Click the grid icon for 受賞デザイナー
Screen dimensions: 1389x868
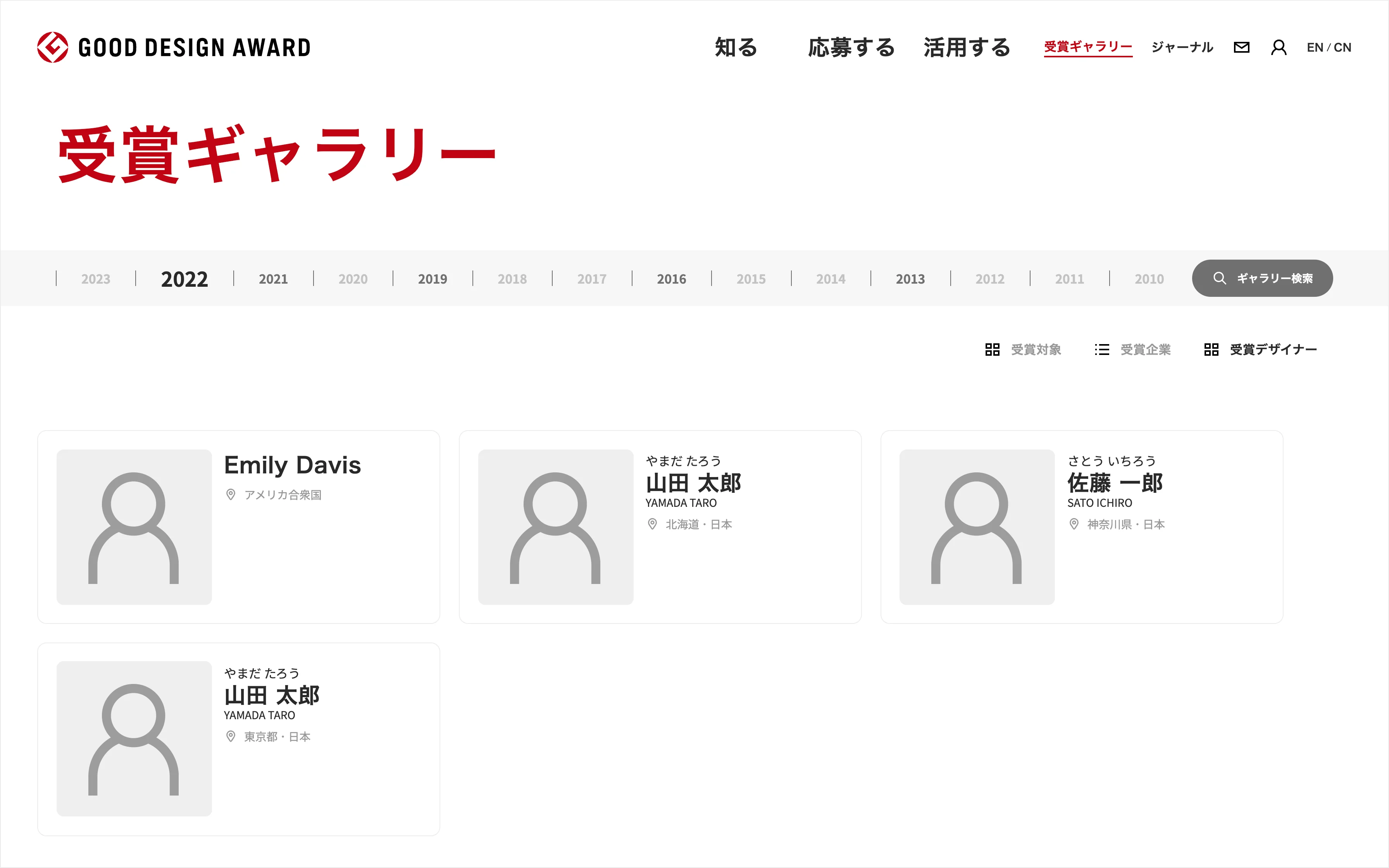point(1211,350)
